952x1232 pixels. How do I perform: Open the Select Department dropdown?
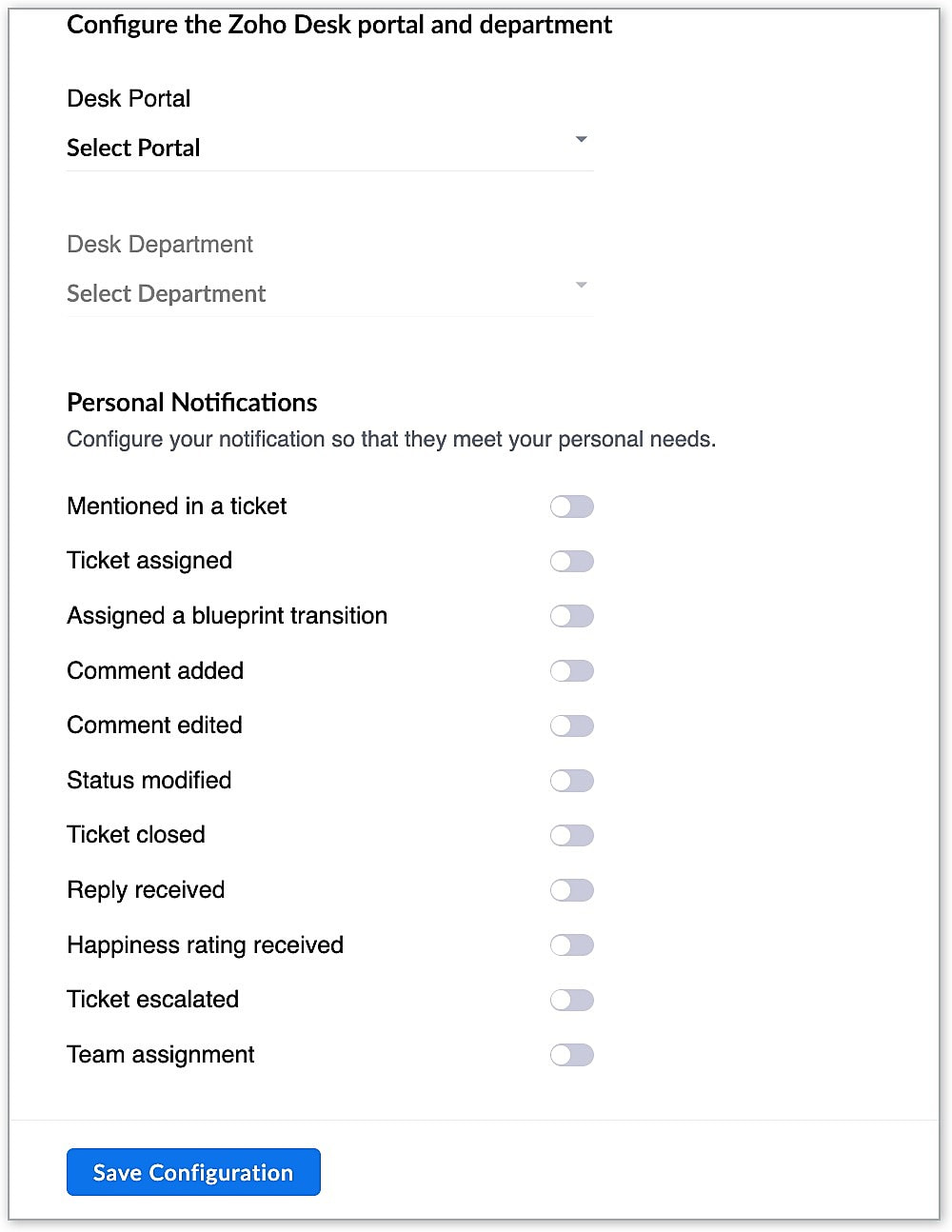pyautogui.click(x=324, y=293)
